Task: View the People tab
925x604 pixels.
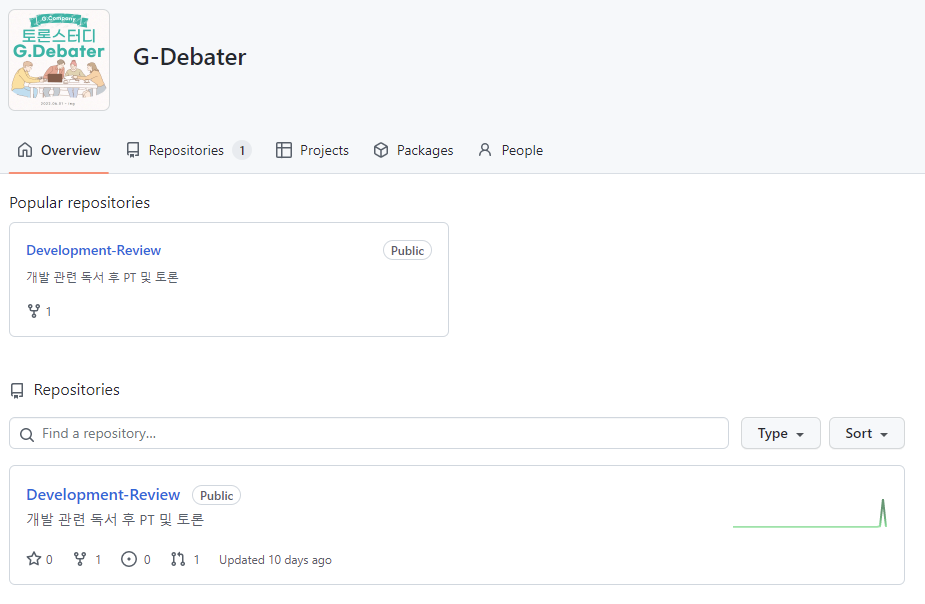Action: point(511,150)
